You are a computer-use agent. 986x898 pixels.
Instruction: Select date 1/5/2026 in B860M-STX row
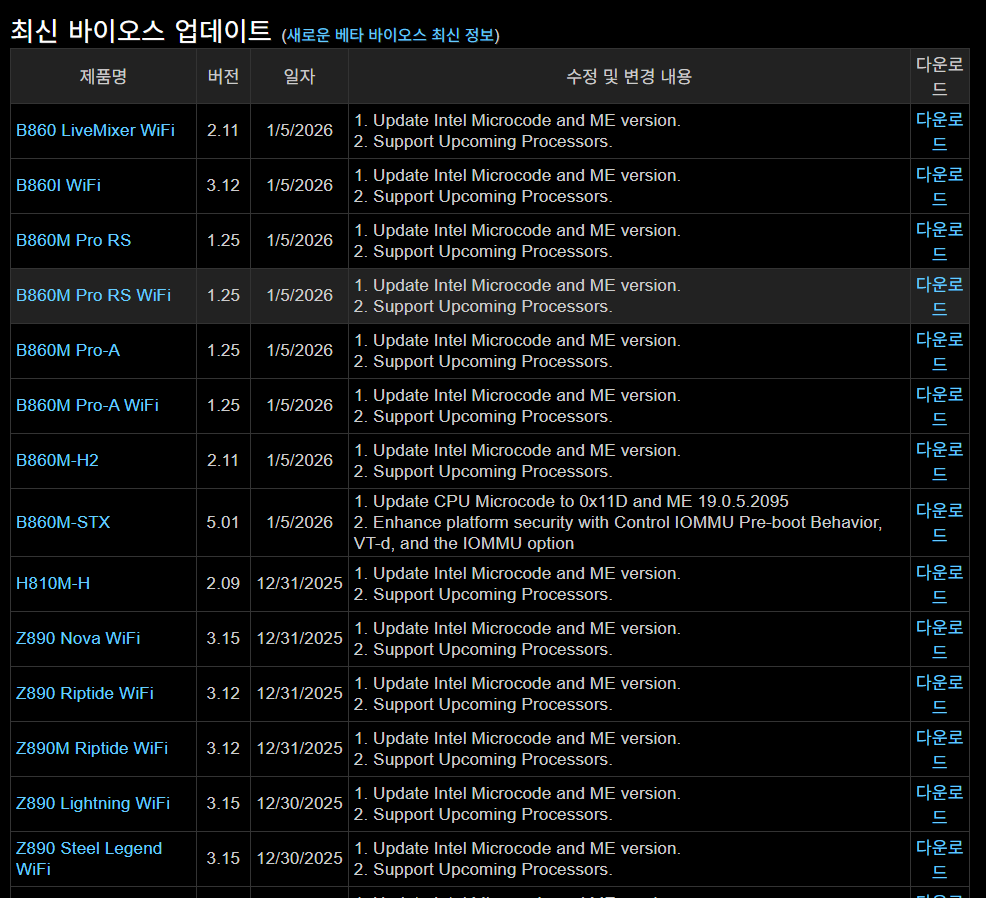tap(299, 523)
